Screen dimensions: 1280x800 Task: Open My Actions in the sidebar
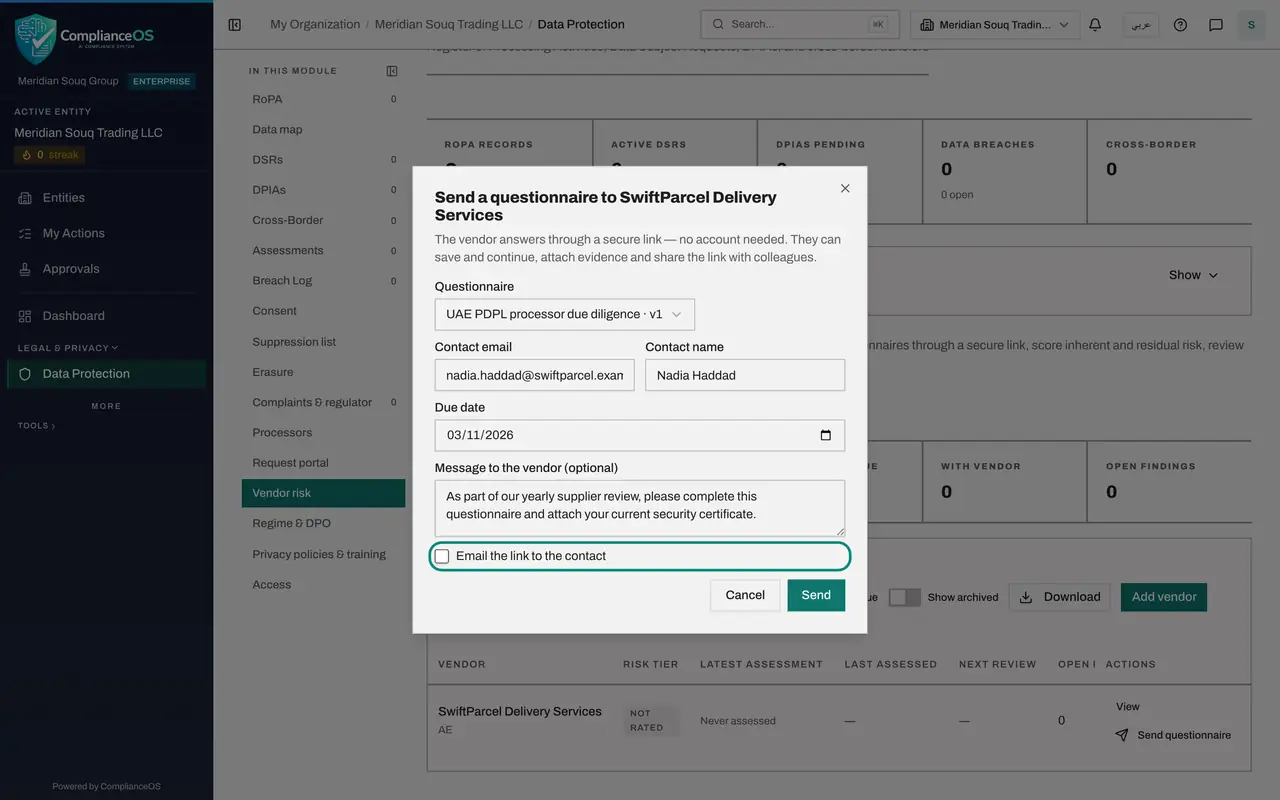point(106,233)
